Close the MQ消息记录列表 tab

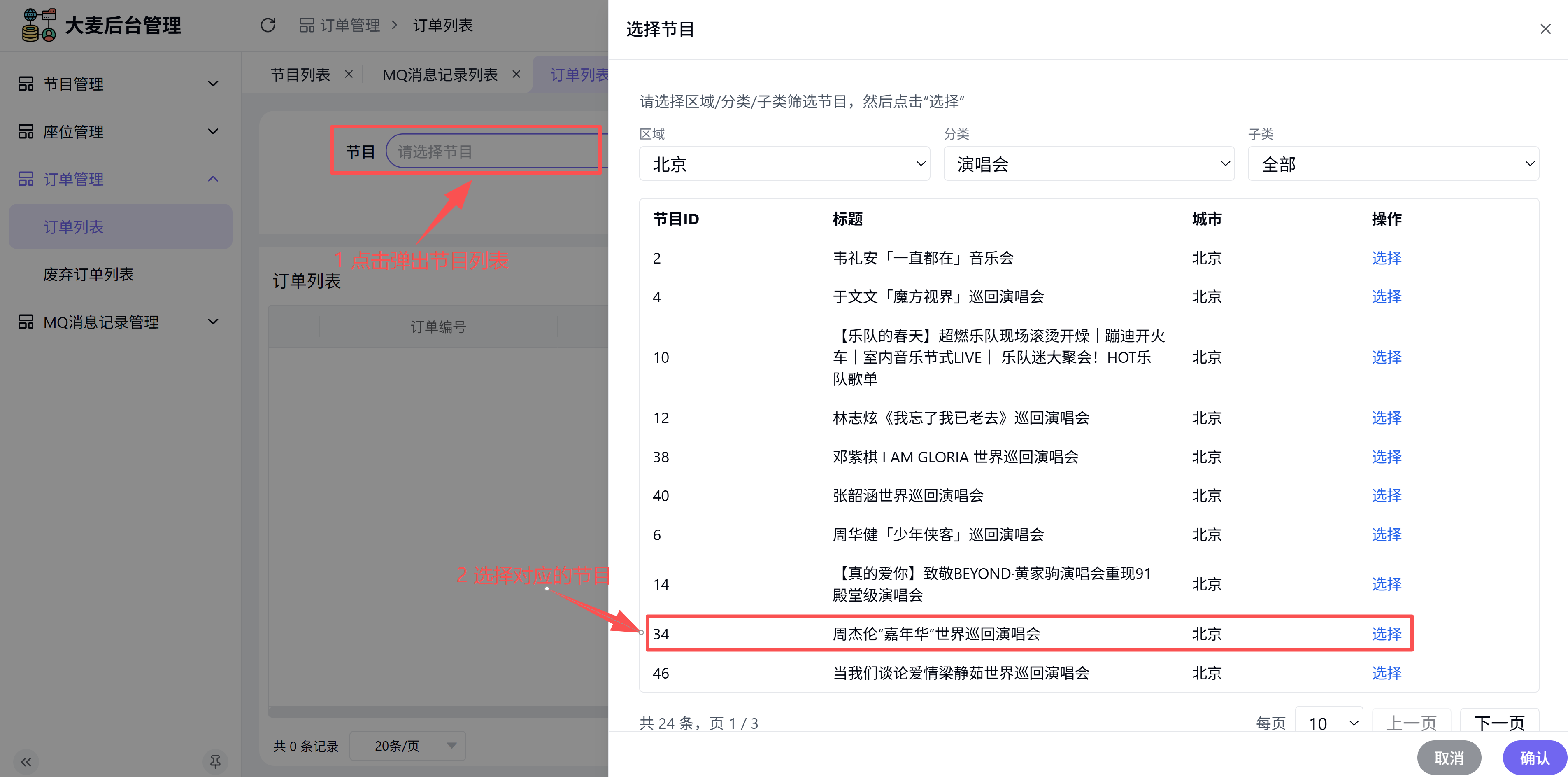coord(516,74)
